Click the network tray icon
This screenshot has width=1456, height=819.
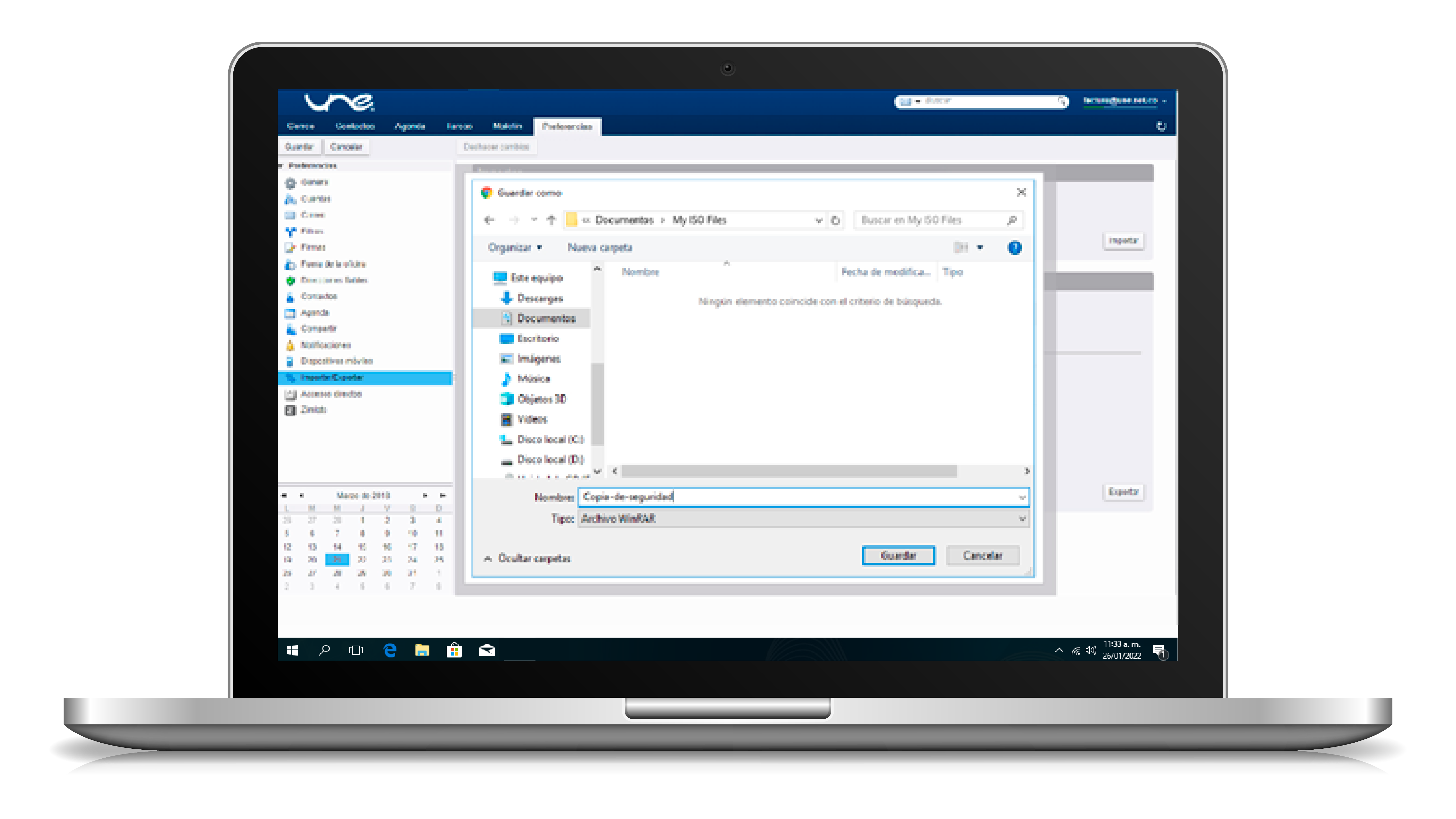pyautogui.click(x=1075, y=651)
